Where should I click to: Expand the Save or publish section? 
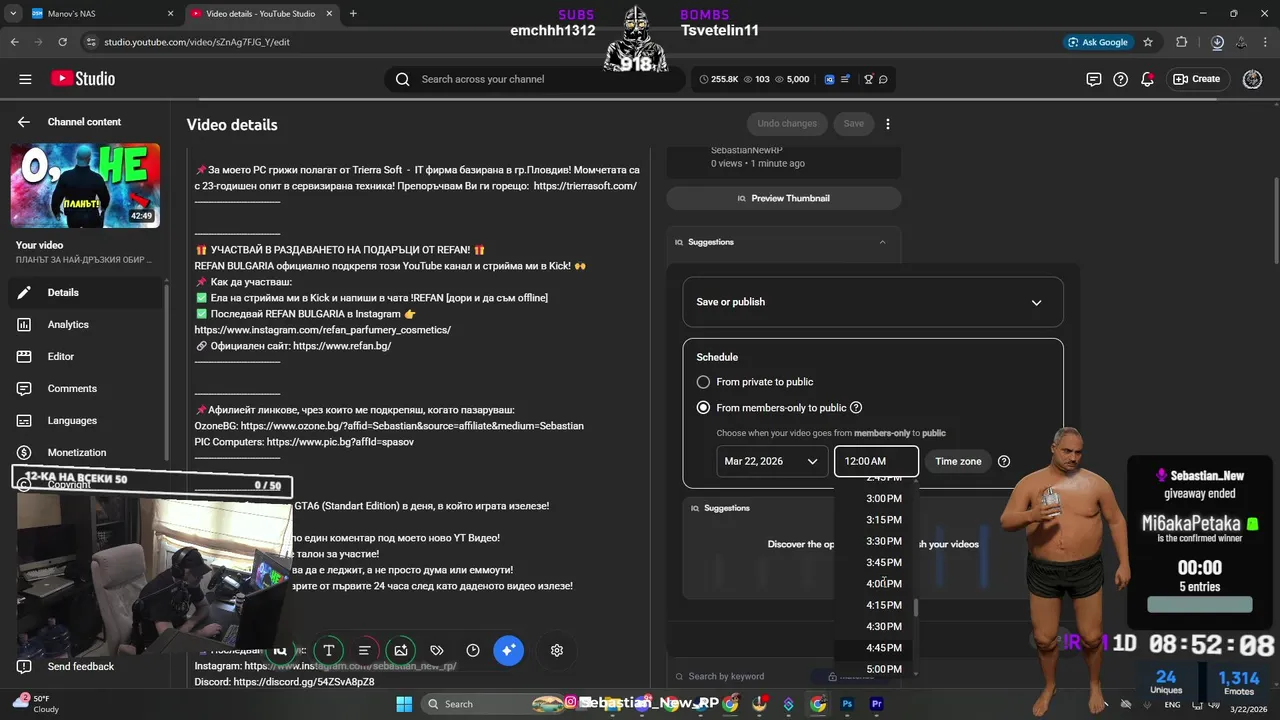[873, 302]
